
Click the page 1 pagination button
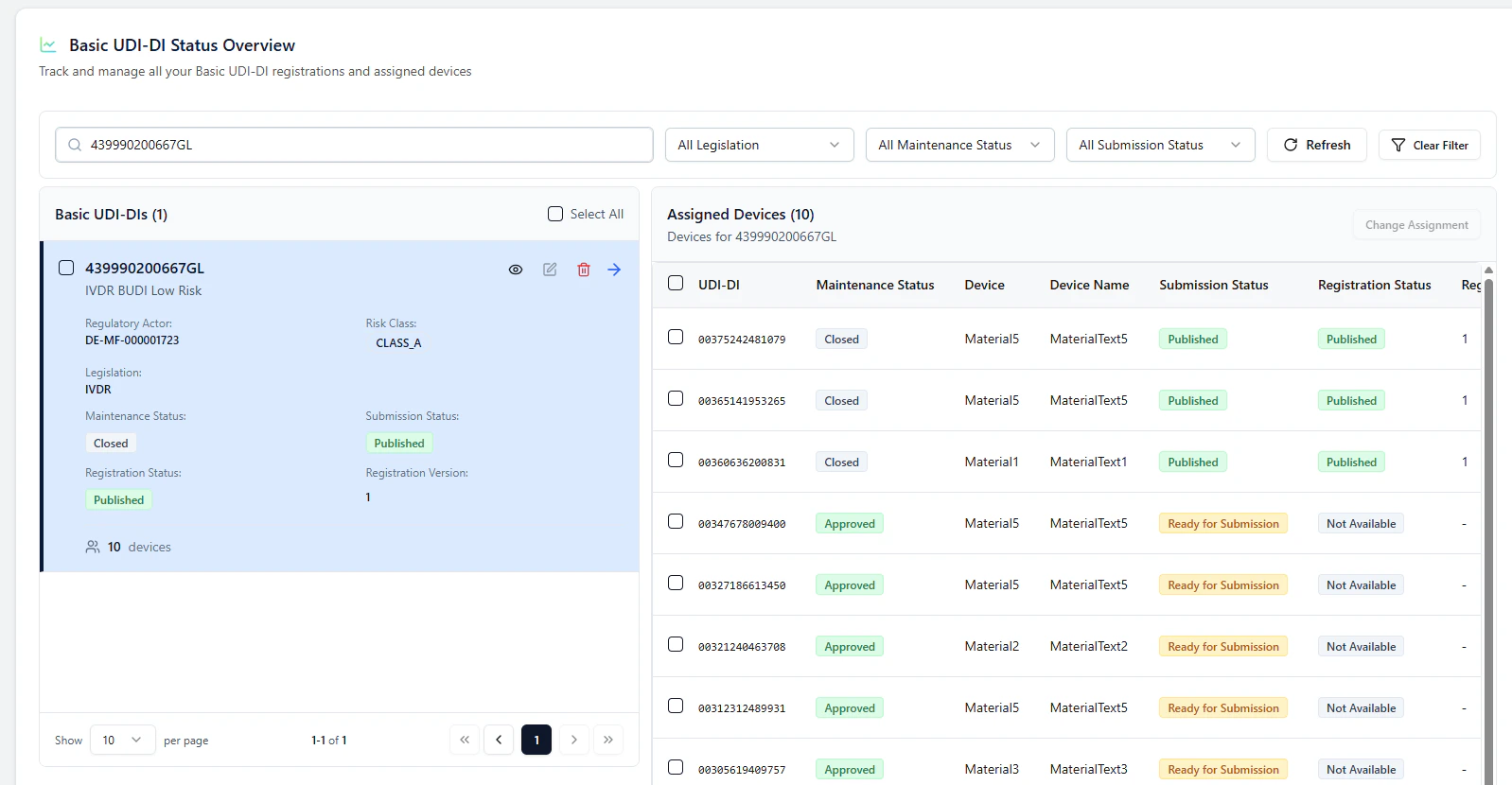[536, 740]
